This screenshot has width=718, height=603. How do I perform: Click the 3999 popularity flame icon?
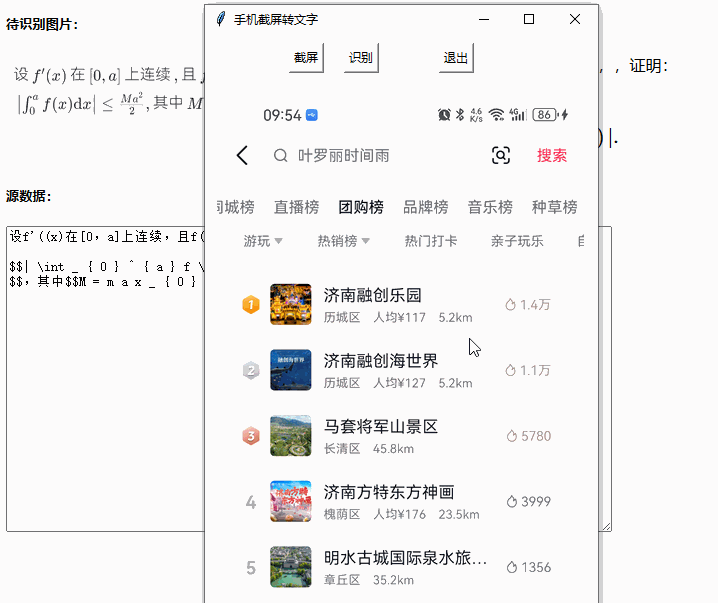[511, 501]
